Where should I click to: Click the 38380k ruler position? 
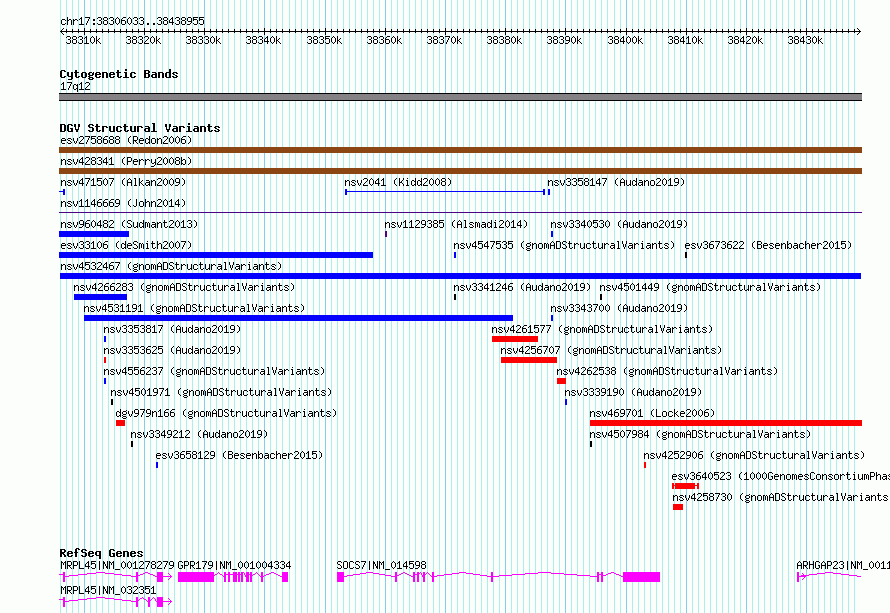504,40
